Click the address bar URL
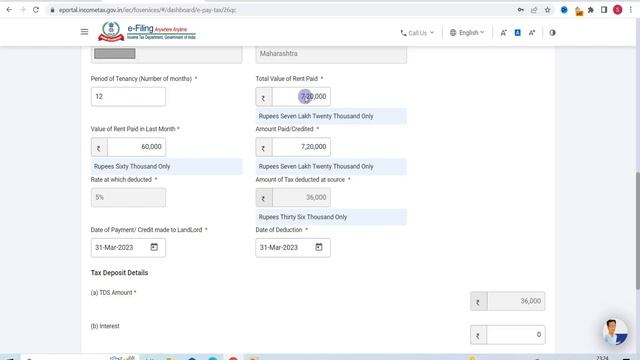640x360 pixels. [147, 10]
